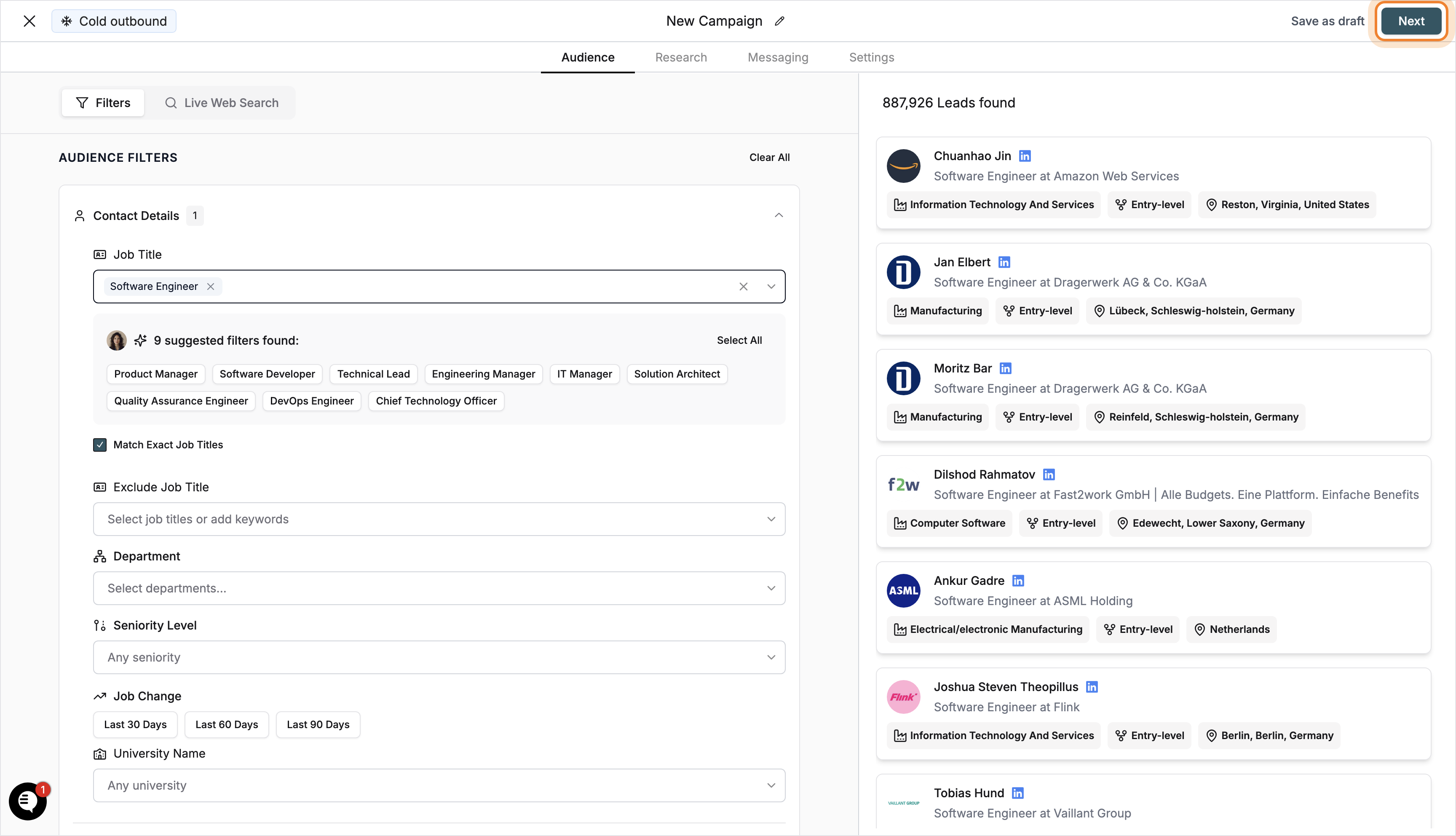1456x836 pixels.
Task: Clear the Job Title field via the X icon
Action: [x=744, y=286]
